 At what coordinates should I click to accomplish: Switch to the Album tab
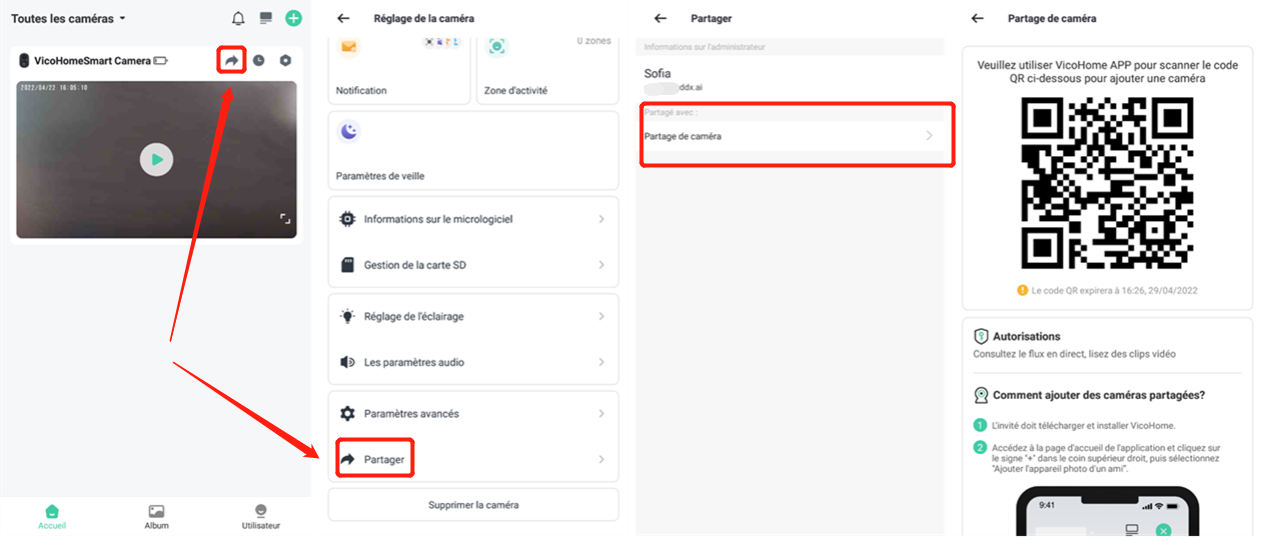coord(156,517)
